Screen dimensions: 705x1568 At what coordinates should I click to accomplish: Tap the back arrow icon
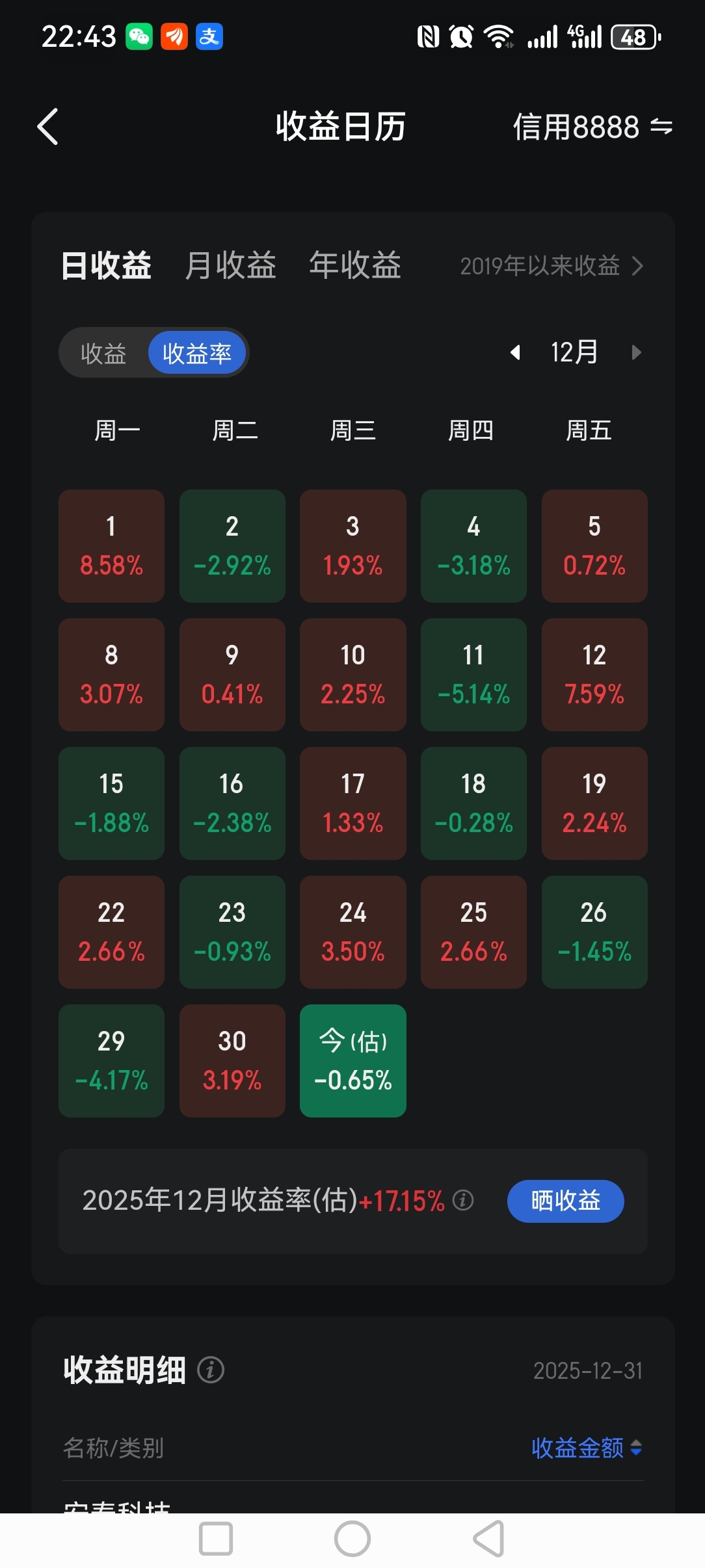click(x=48, y=126)
